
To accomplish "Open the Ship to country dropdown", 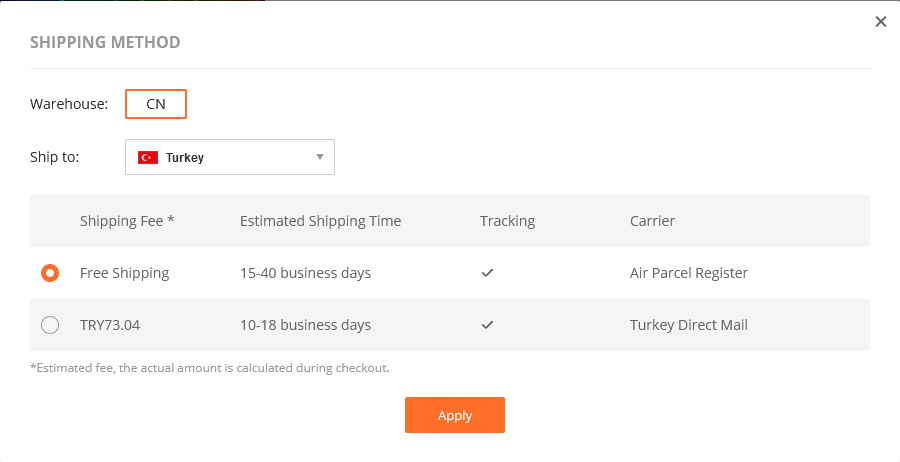I will tap(229, 157).
